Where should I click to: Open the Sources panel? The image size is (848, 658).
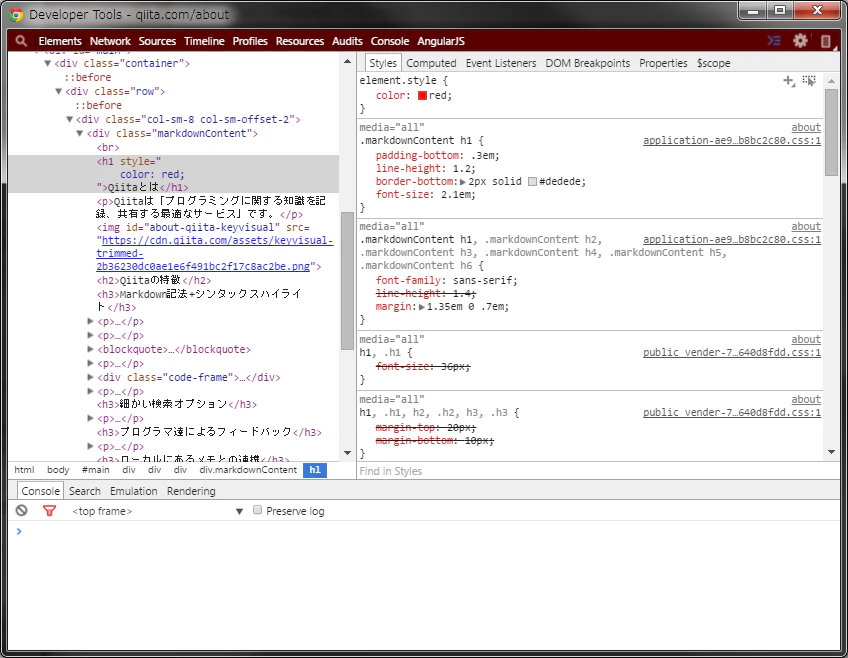tap(157, 41)
